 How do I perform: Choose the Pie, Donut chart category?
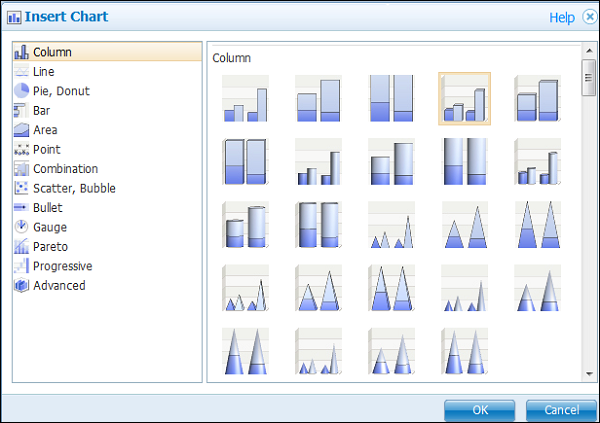coord(107,91)
